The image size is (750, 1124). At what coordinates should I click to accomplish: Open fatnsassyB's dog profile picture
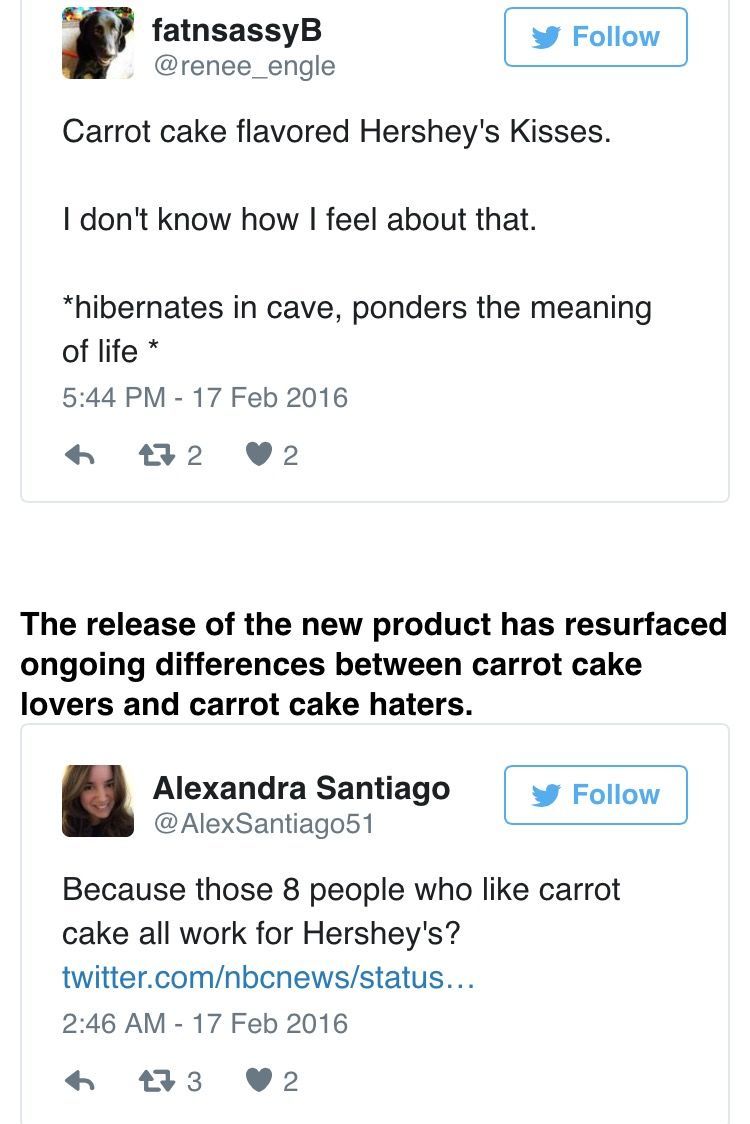click(x=97, y=43)
